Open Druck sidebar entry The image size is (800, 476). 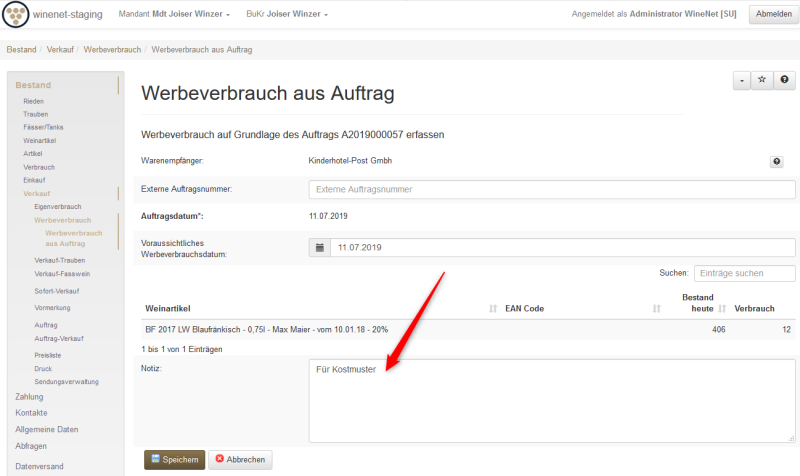click(x=43, y=369)
